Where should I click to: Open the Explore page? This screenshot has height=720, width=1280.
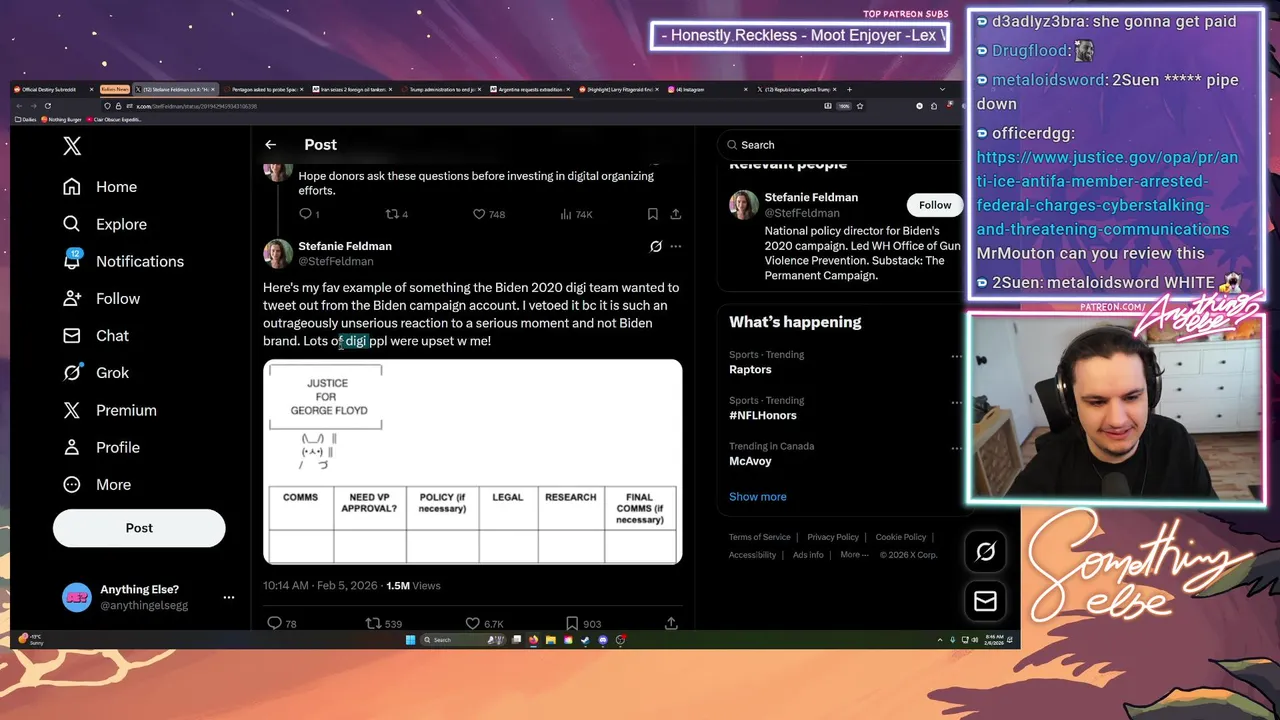click(x=105, y=224)
